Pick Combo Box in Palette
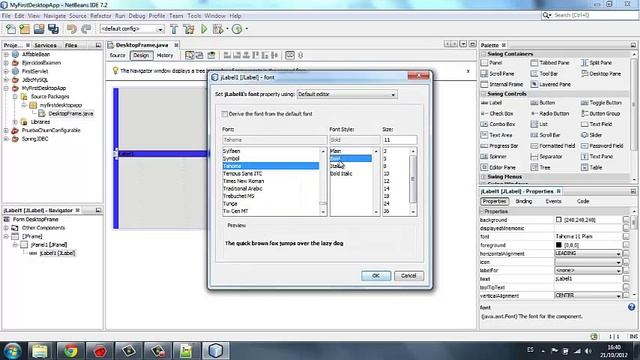 tap(498, 124)
